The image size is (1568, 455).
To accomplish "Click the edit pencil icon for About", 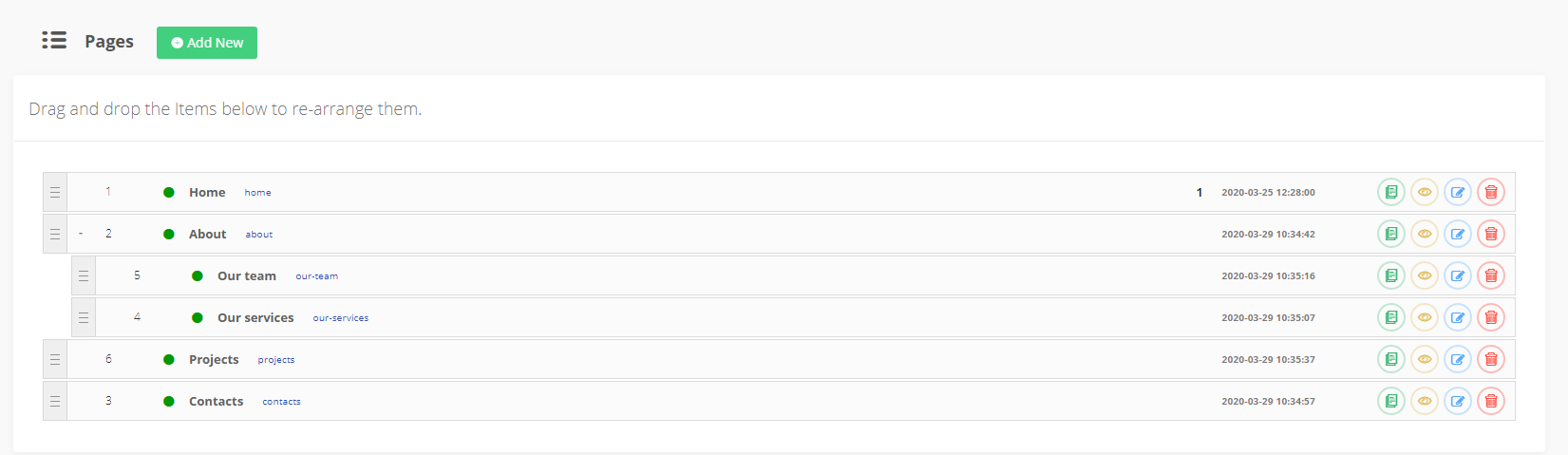I will pyautogui.click(x=1457, y=235).
